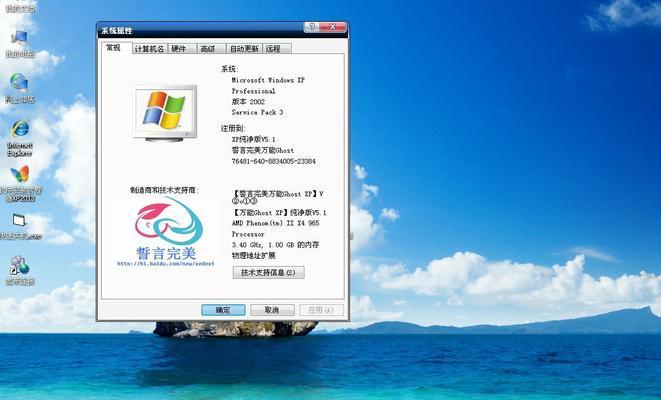
Task: Click the "AMD Phenom(tm) II X4 965" text
Action: tap(276, 223)
